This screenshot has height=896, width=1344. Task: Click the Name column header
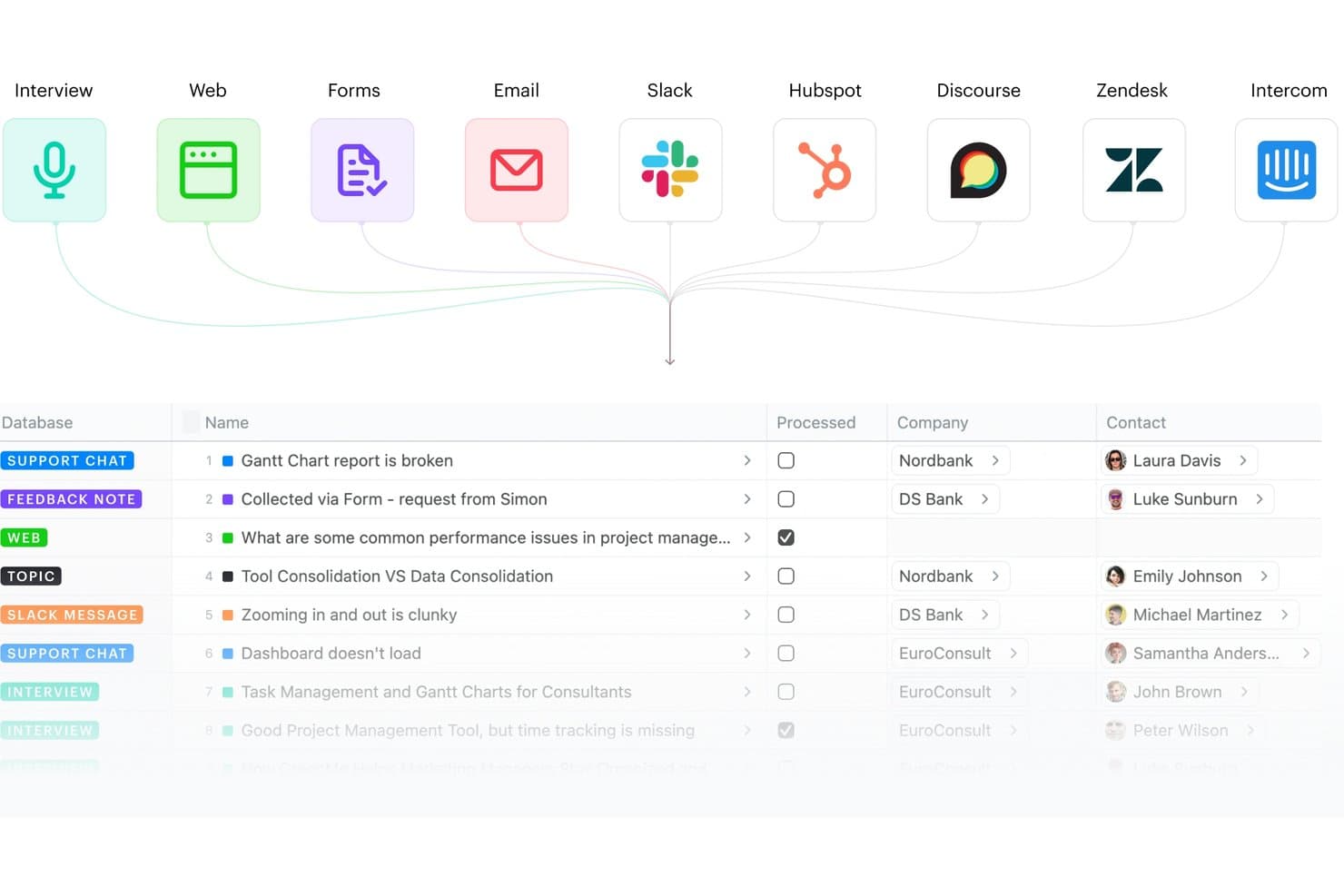(x=227, y=422)
